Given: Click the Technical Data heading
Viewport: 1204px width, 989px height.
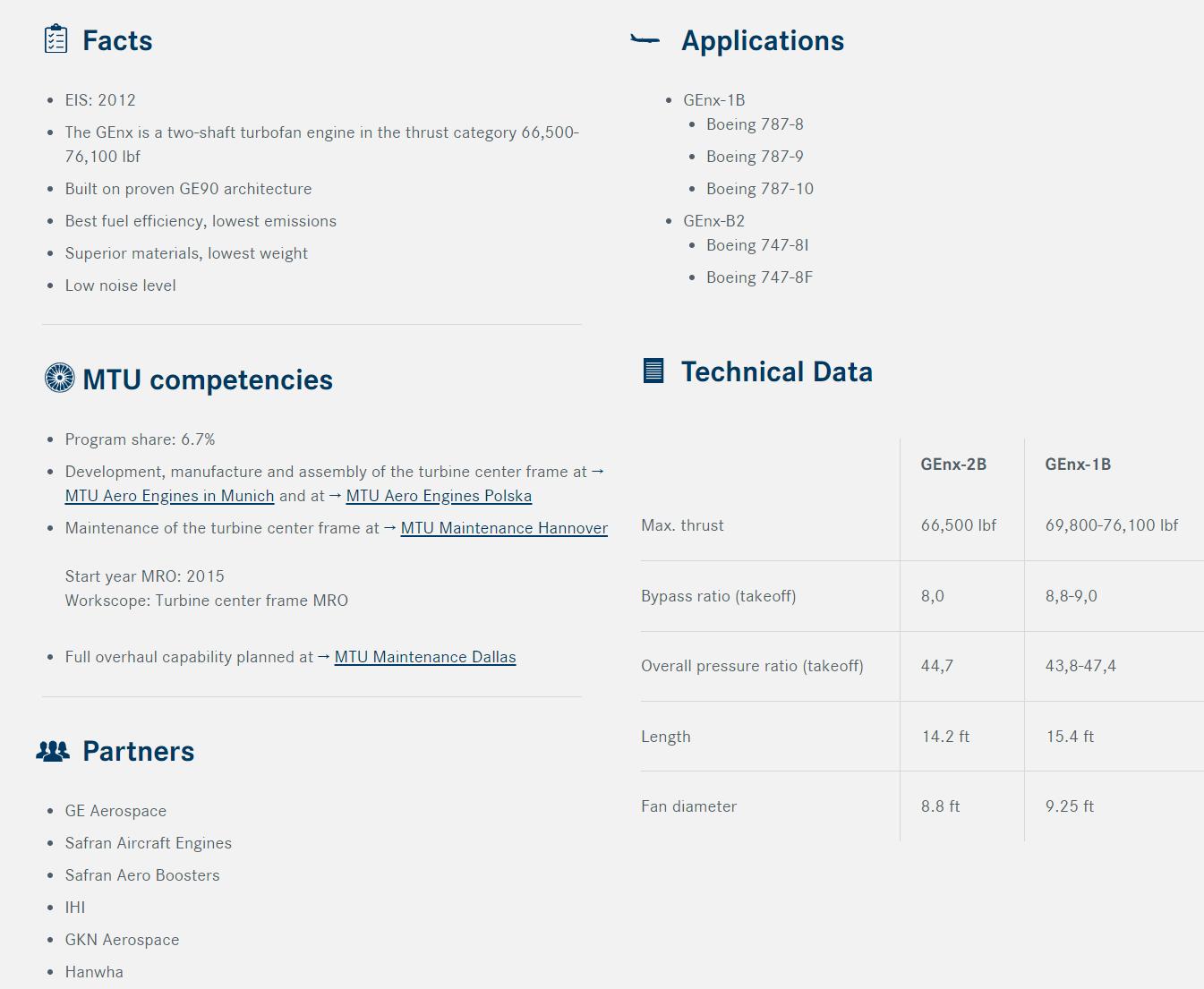Looking at the screenshot, I should [x=776, y=371].
